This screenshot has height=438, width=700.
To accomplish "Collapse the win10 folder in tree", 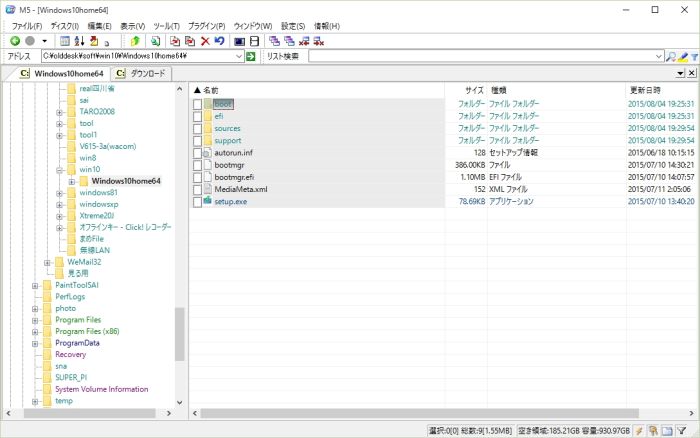I will 59,170.
